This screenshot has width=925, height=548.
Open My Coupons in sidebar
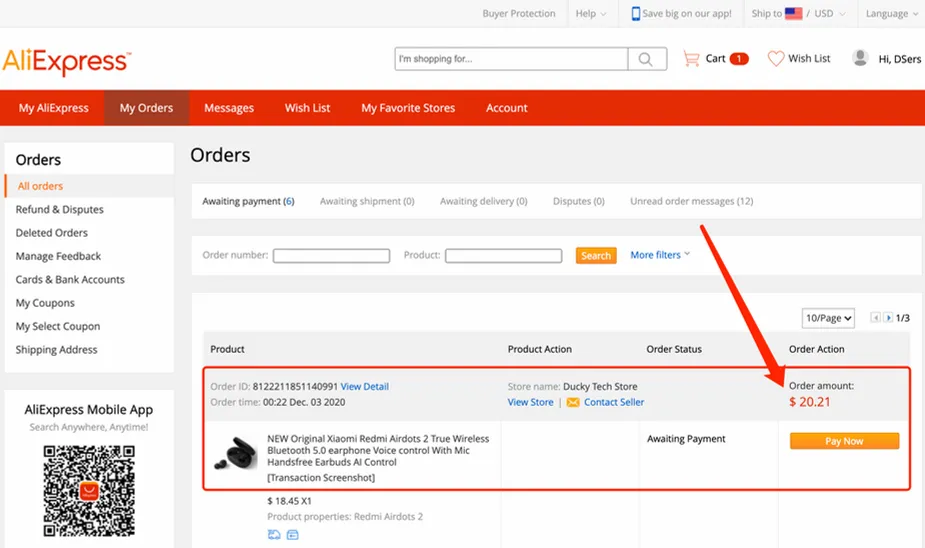point(45,303)
